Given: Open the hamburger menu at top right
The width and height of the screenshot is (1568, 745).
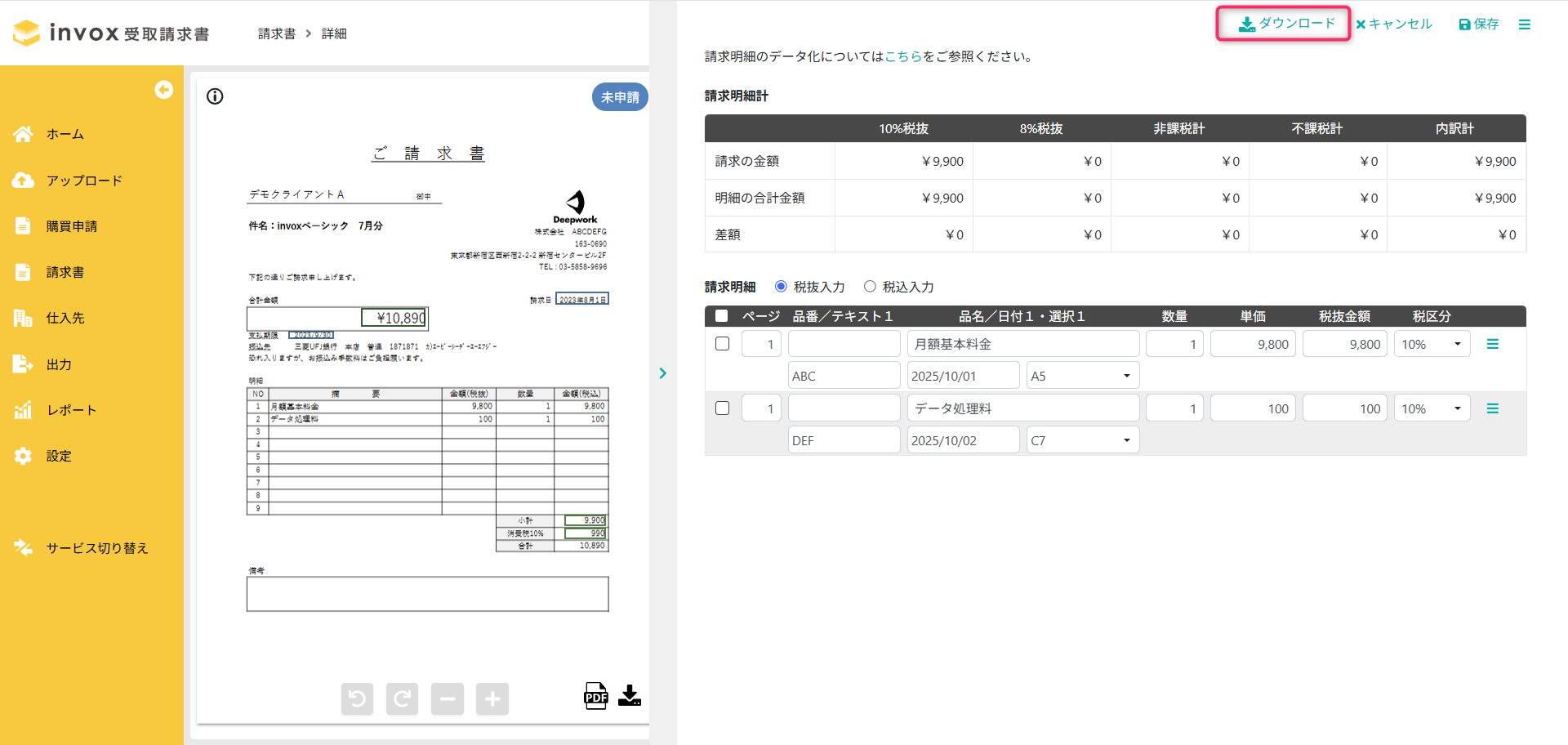Looking at the screenshot, I should [1524, 25].
